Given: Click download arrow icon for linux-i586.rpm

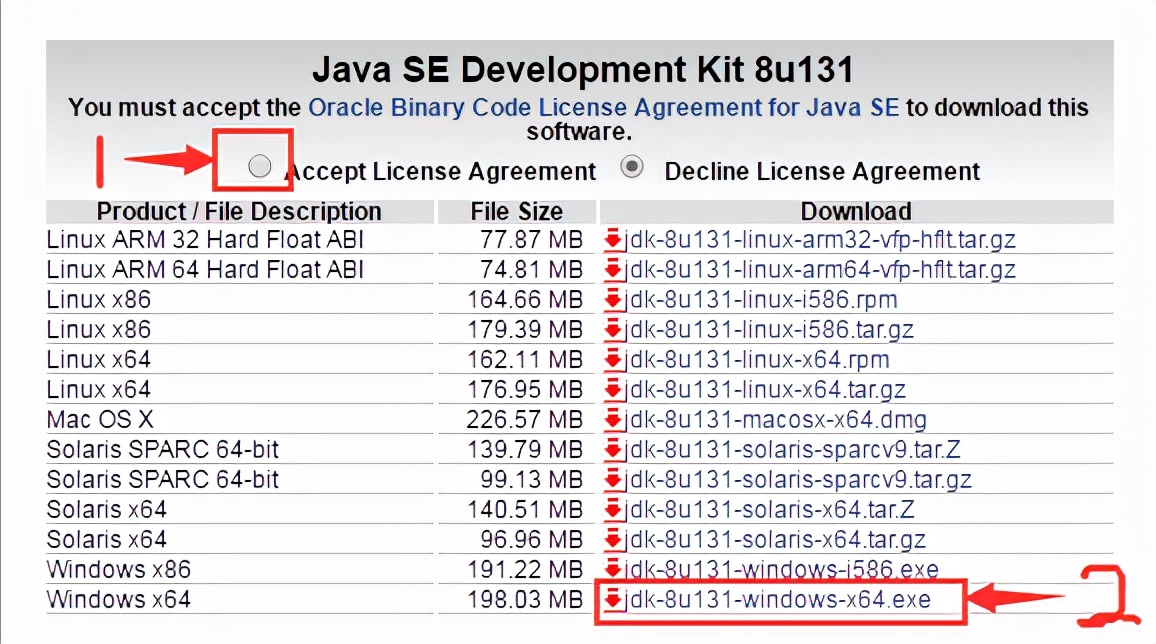Looking at the screenshot, I should (613, 300).
